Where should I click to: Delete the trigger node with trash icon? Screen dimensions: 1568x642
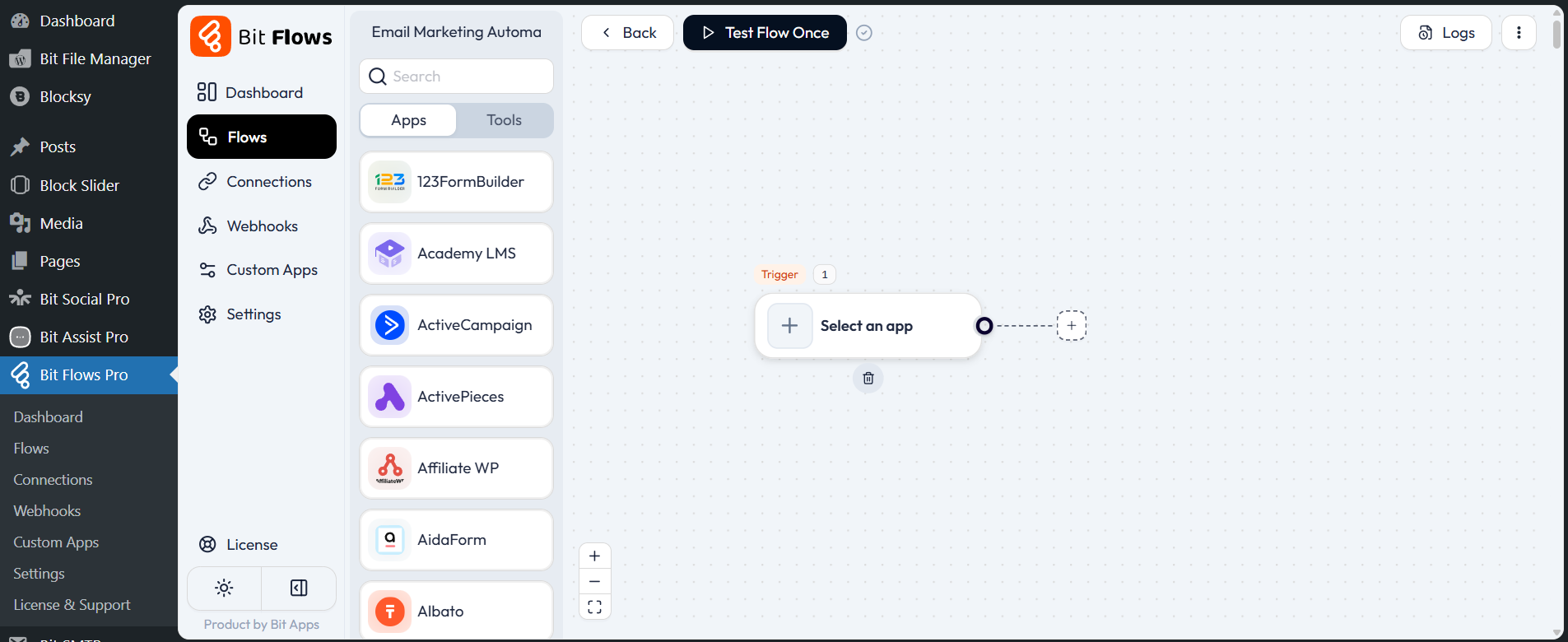click(x=868, y=379)
